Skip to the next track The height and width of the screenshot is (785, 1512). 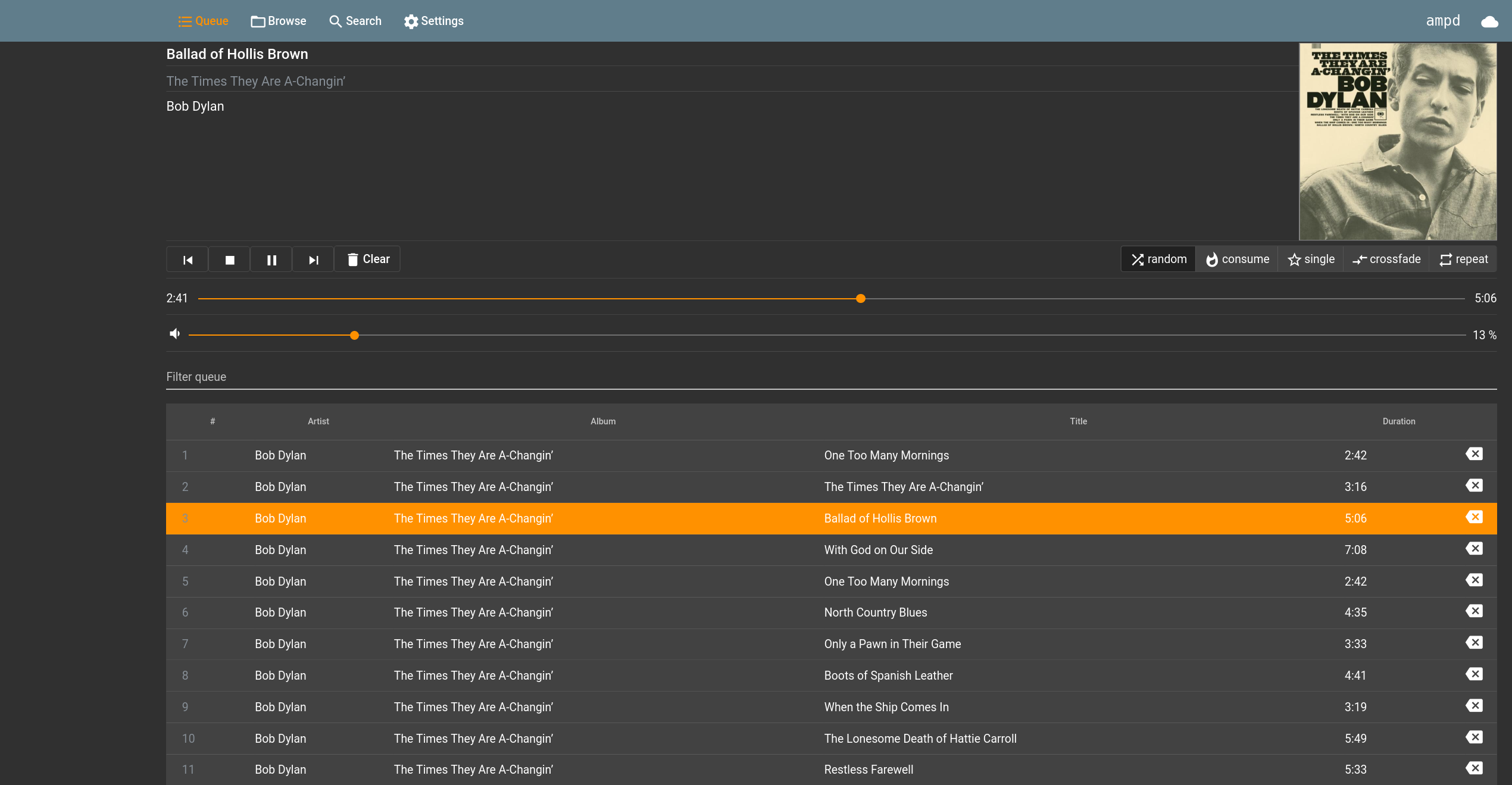tap(314, 259)
